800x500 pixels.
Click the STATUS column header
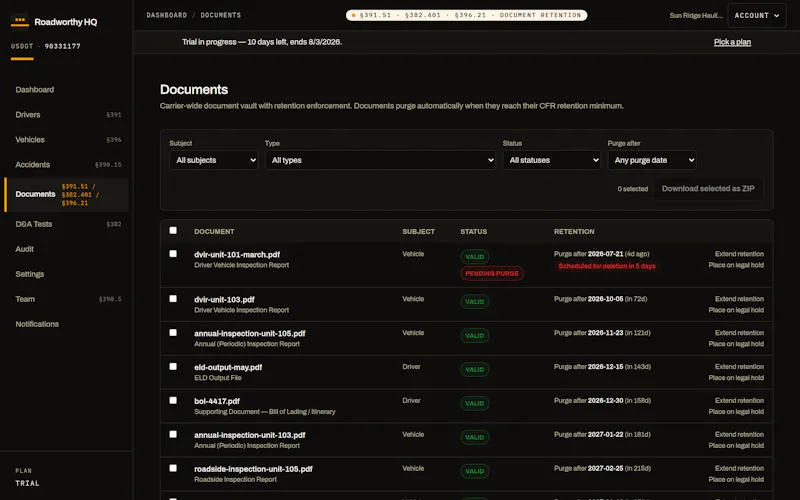[473, 232]
